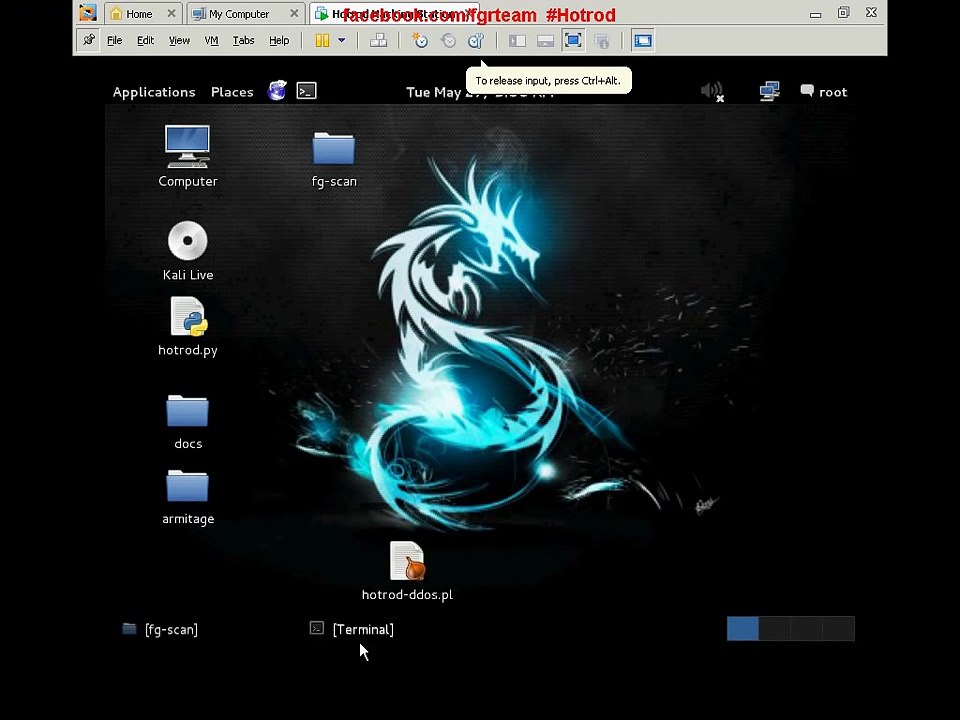This screenshot has width=960, height=720.
Task: Click the console view icon
Action: [643, 41]
